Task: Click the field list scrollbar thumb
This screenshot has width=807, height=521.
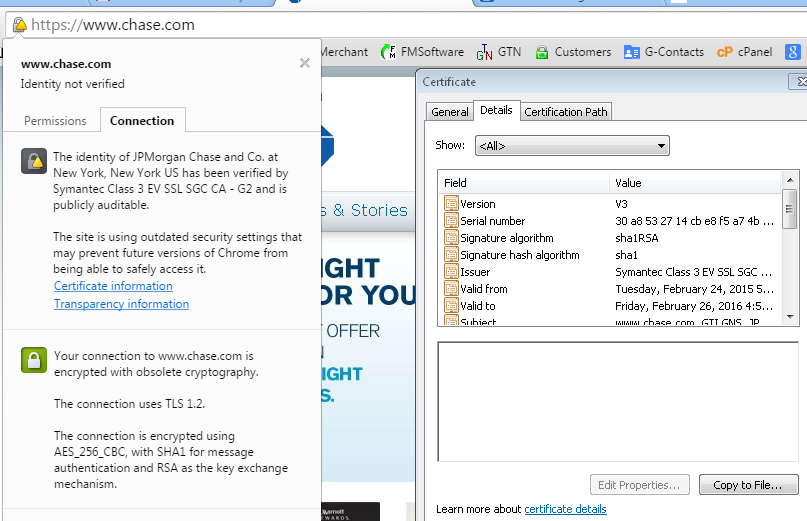Action: [789, 209]
